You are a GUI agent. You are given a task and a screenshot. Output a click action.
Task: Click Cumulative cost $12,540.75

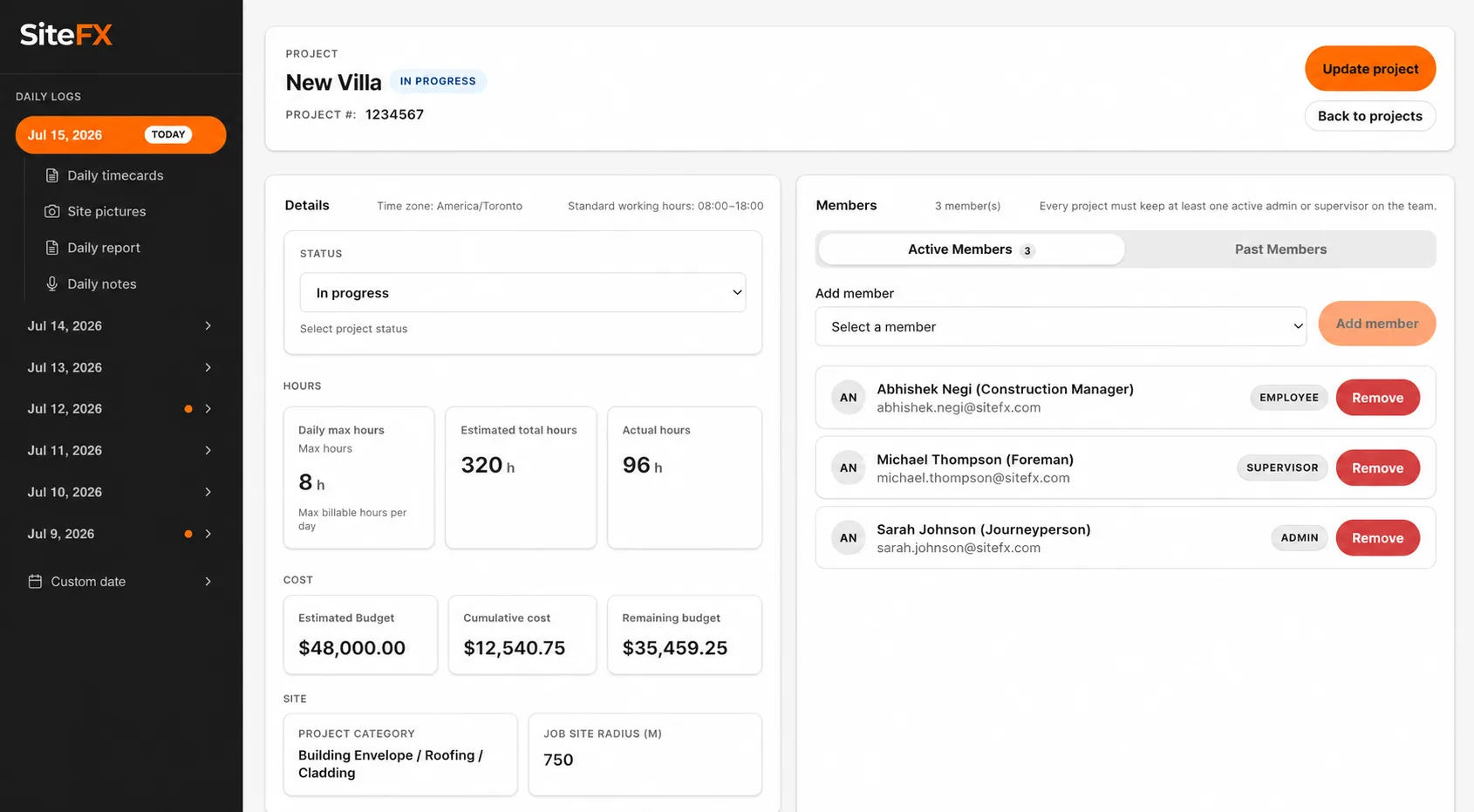coord(522,635)
